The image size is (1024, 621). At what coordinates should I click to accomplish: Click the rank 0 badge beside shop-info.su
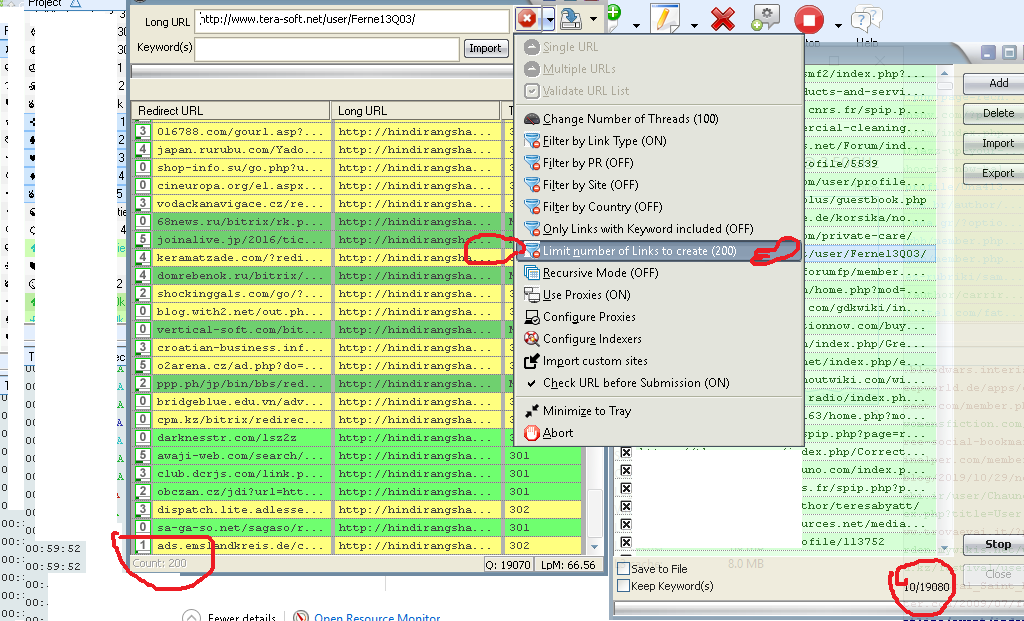pos(143,167)
